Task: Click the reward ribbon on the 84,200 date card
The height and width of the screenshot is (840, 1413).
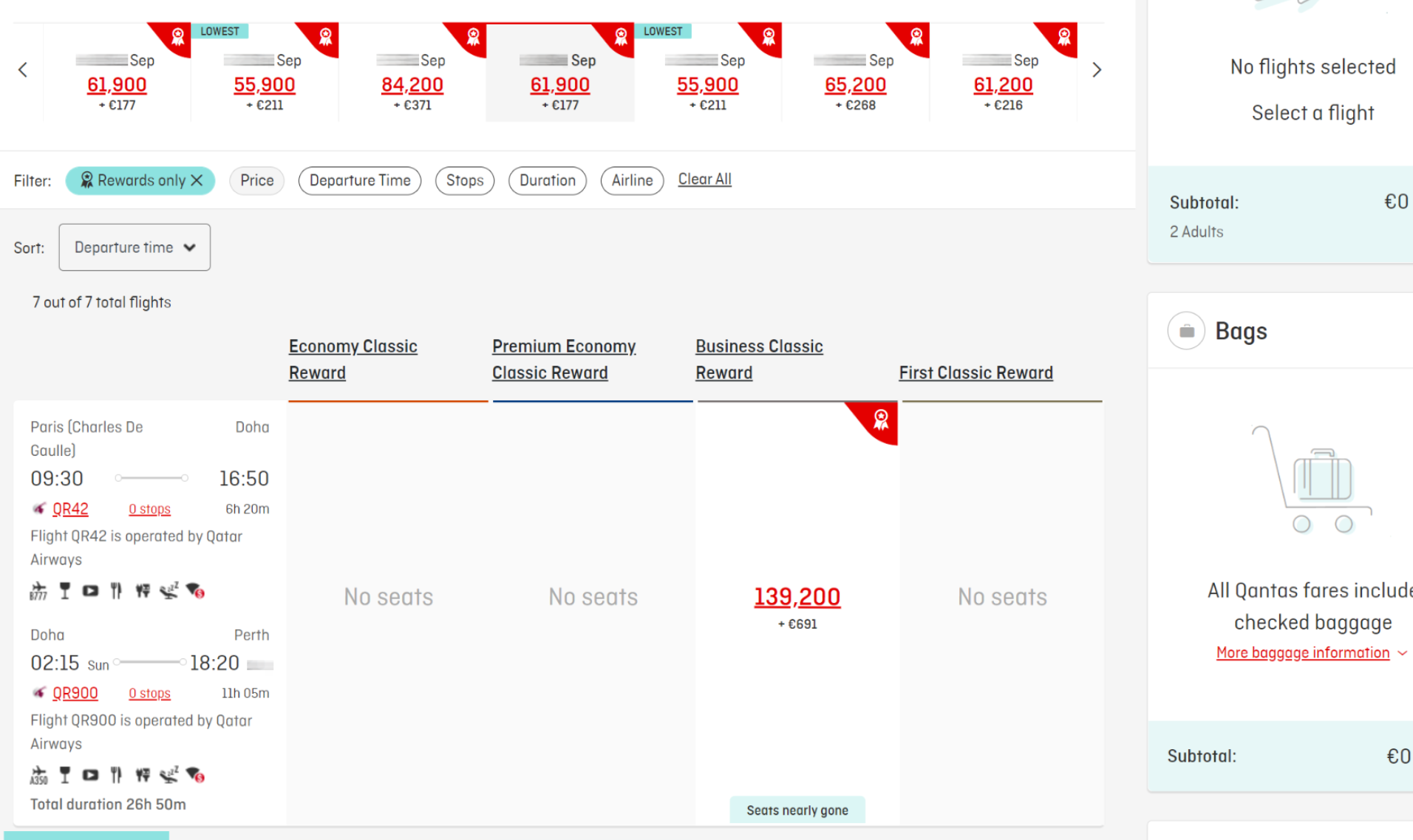Action: click(x=473, y=36)
